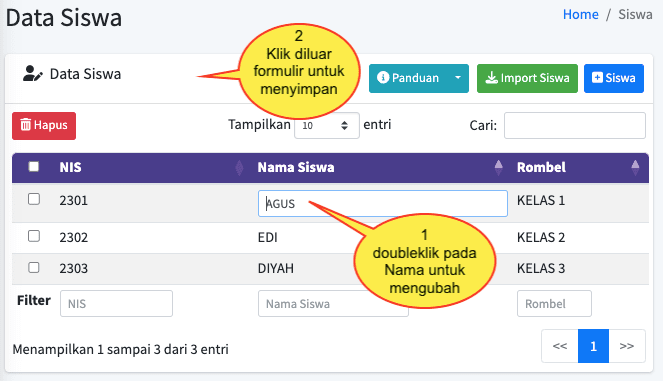
Task: Open the Panduan guide button
Action: click(x=408, y=78)
